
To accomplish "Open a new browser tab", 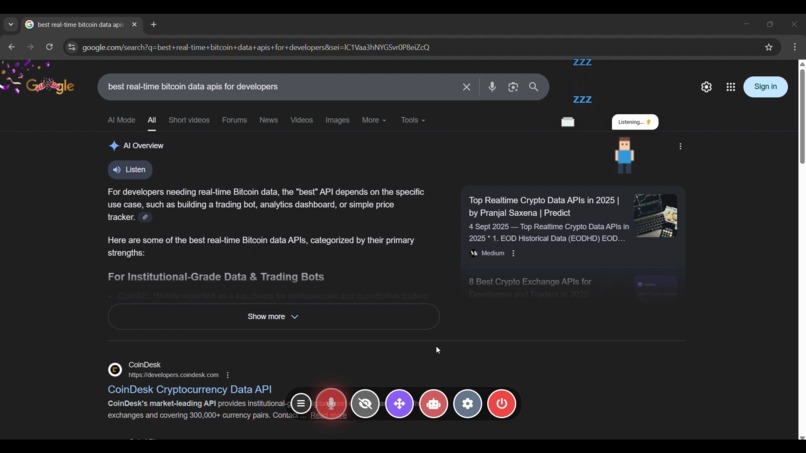I will (x=153, y=24).
